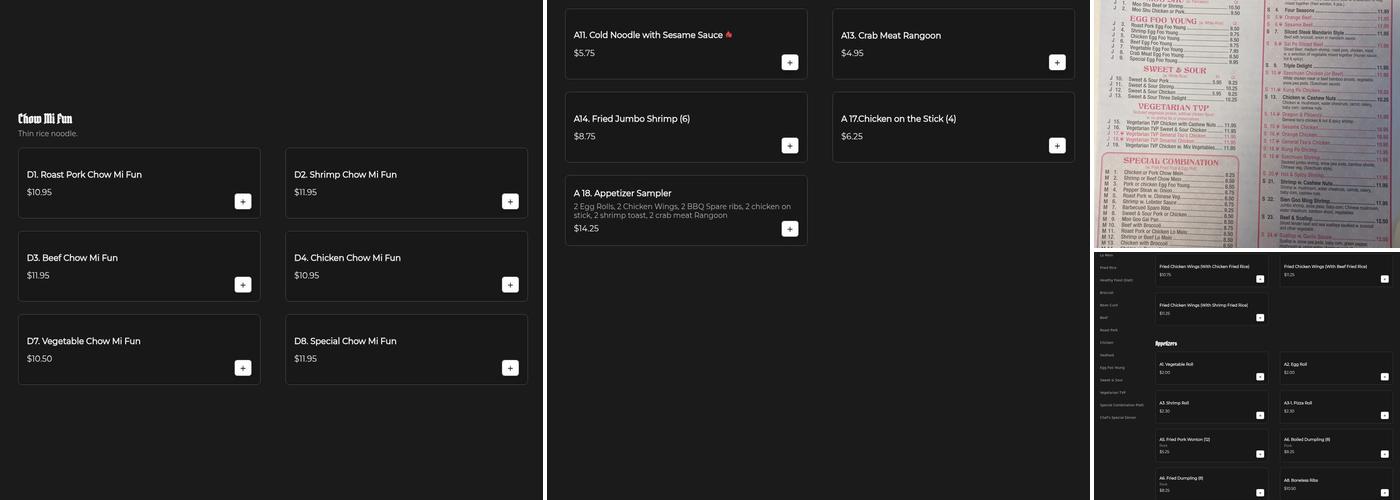
Task: Add D7. Vegetable Chow Mi Fun
Action: [x=243, y=367]
